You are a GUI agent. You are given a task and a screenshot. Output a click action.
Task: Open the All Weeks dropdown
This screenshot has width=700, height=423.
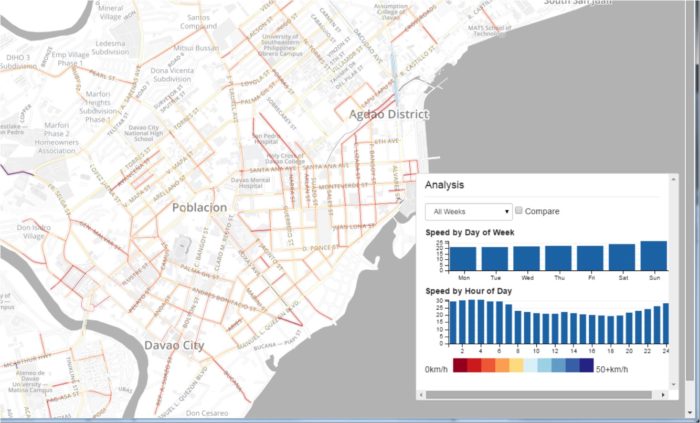coord(468,211)
